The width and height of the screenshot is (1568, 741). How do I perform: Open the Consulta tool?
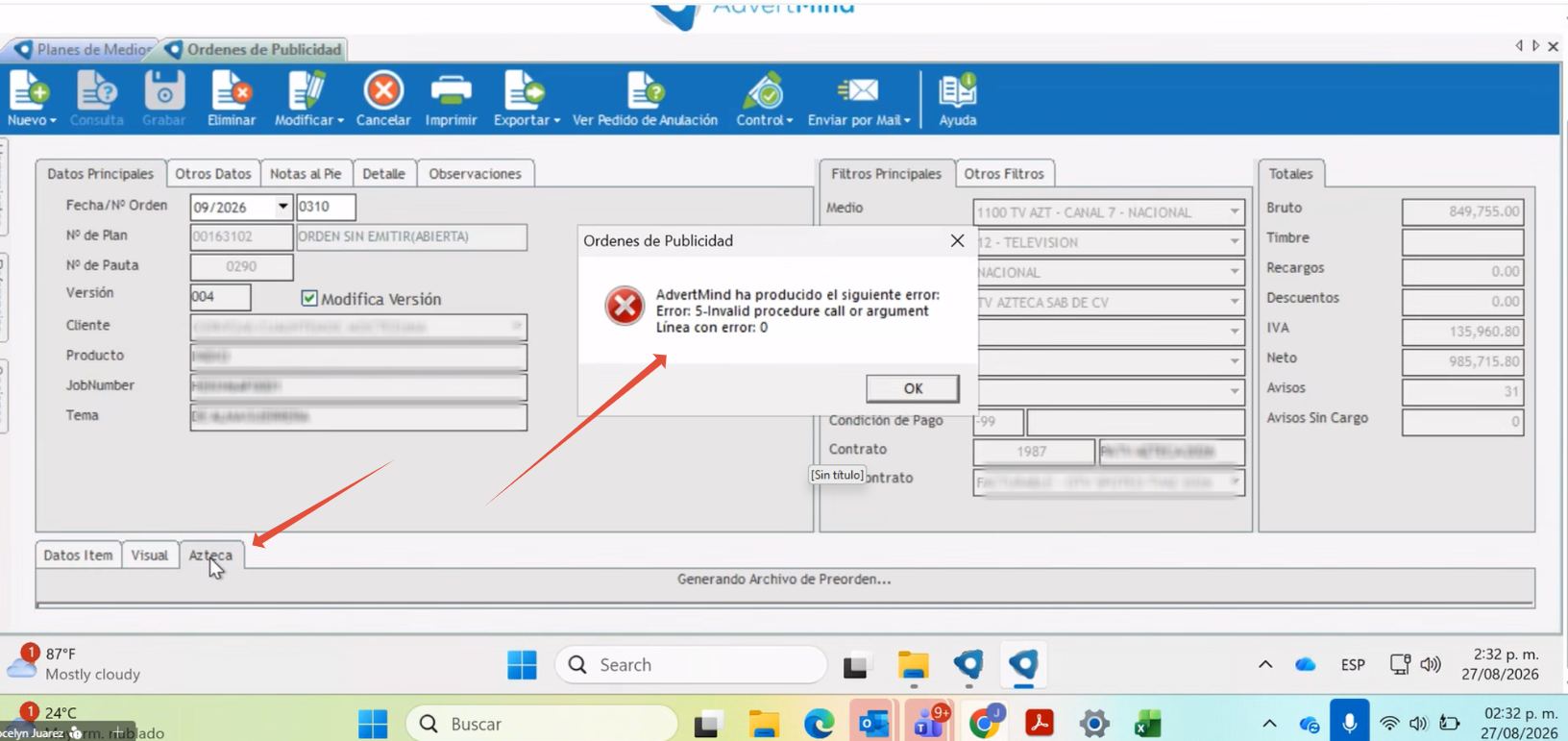pos(96,99)
